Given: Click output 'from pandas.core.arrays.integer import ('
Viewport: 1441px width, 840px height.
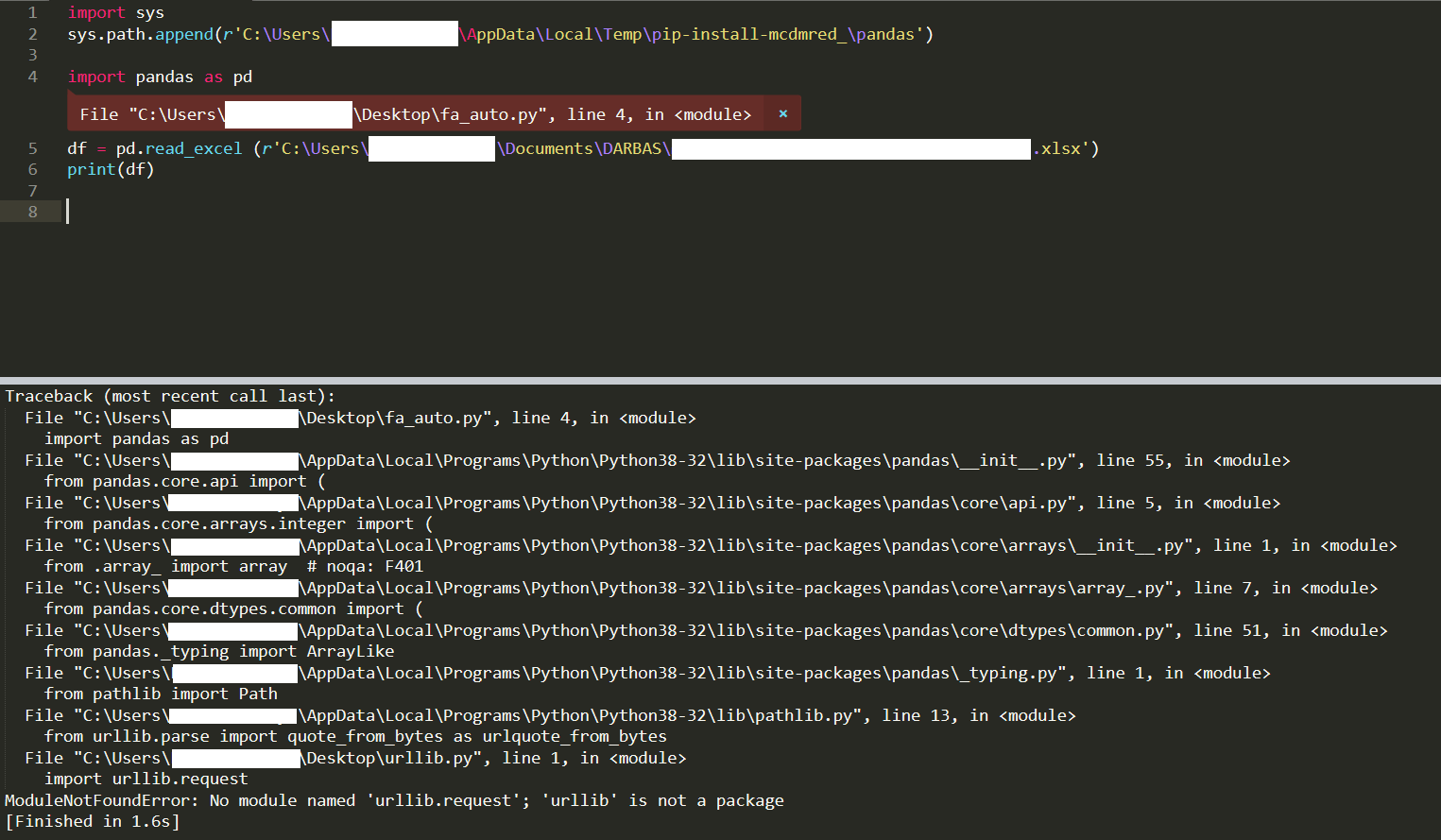Looking at the screenshot, I should point(238,523).
